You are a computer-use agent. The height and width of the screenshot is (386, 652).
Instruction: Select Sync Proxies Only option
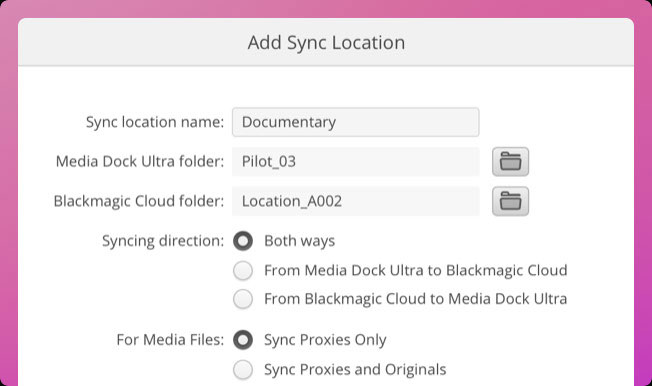[243, 340]
